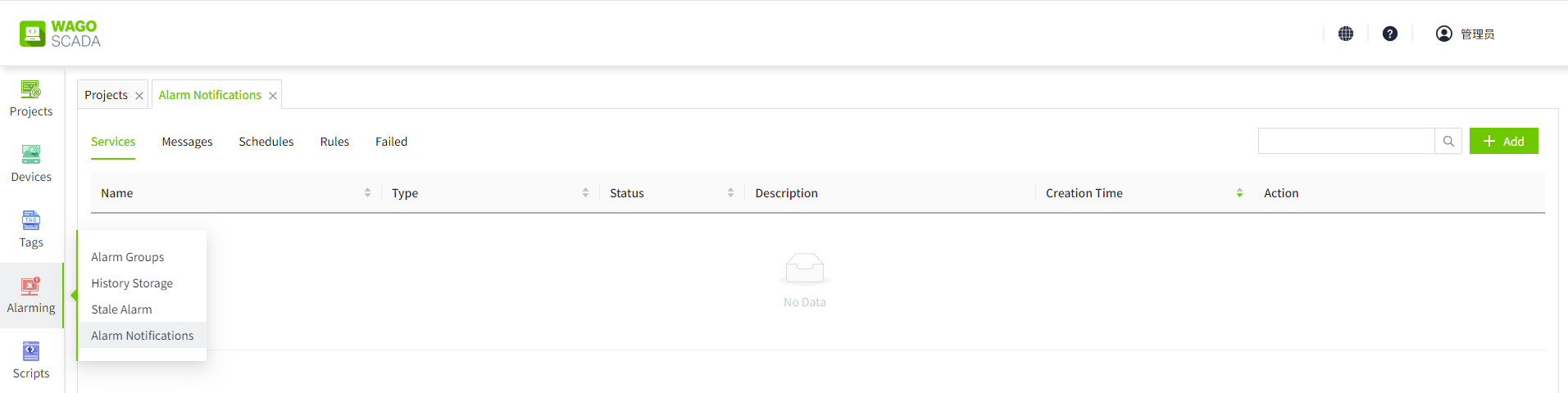Open the Projects sidebar icon
The width and height of the screenshot is (1568, 393).
(31, 98)
